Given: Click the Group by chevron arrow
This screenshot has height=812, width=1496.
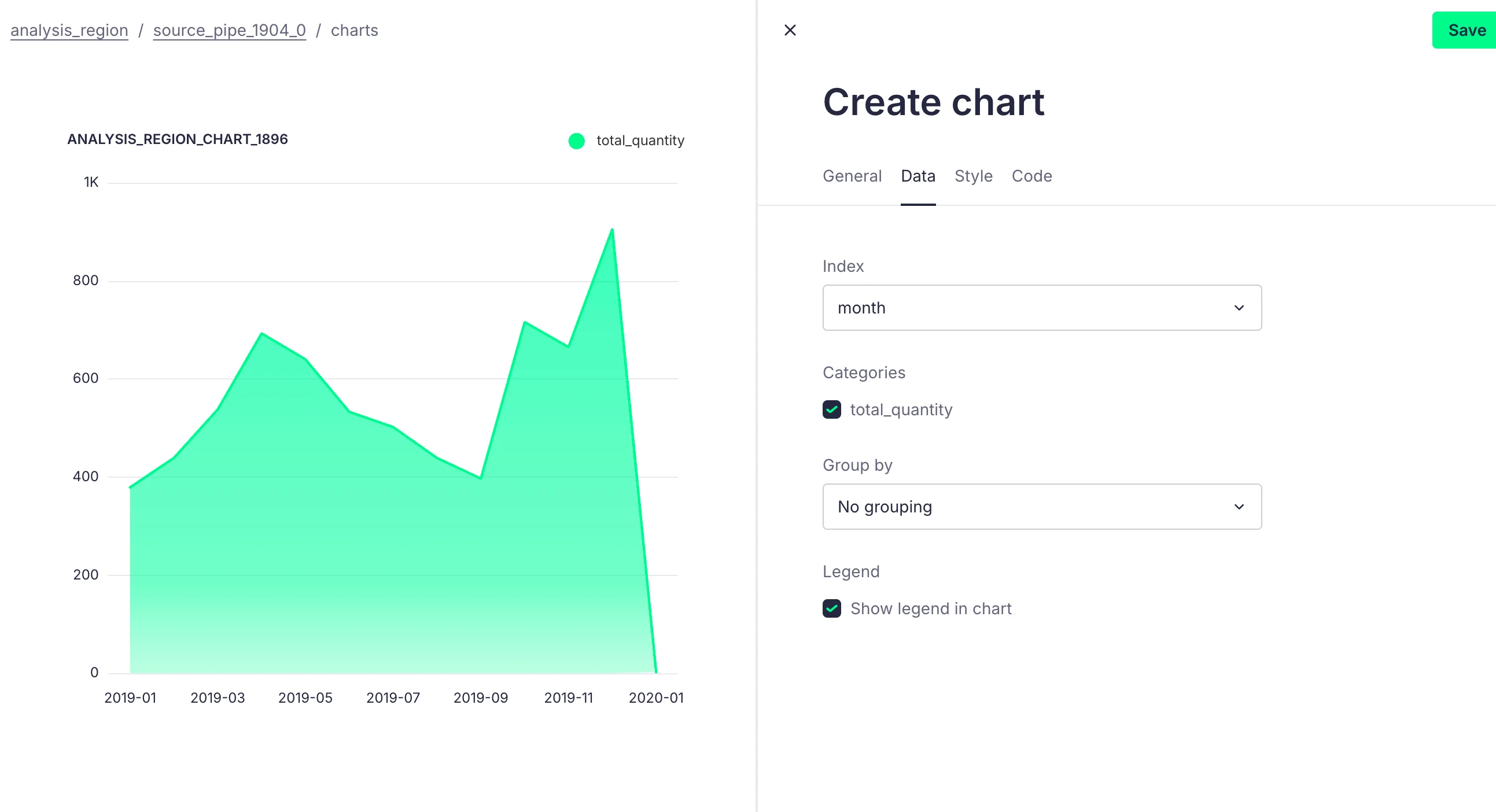Looking at the screenshot, I should pos(1239,507).
